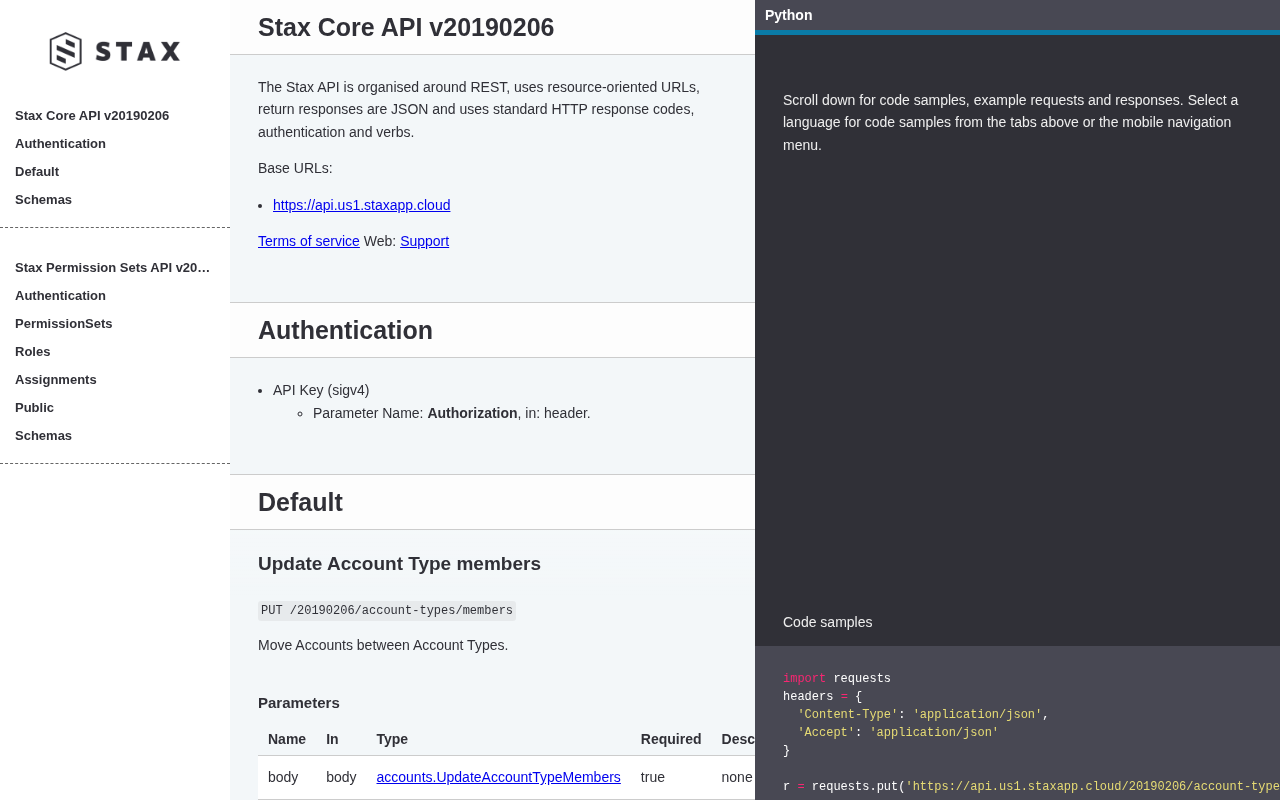Click the Update Account Type members heading
Image resolution: width=1280 pixels, height=800 pixels.
click(x=399, y=564)
